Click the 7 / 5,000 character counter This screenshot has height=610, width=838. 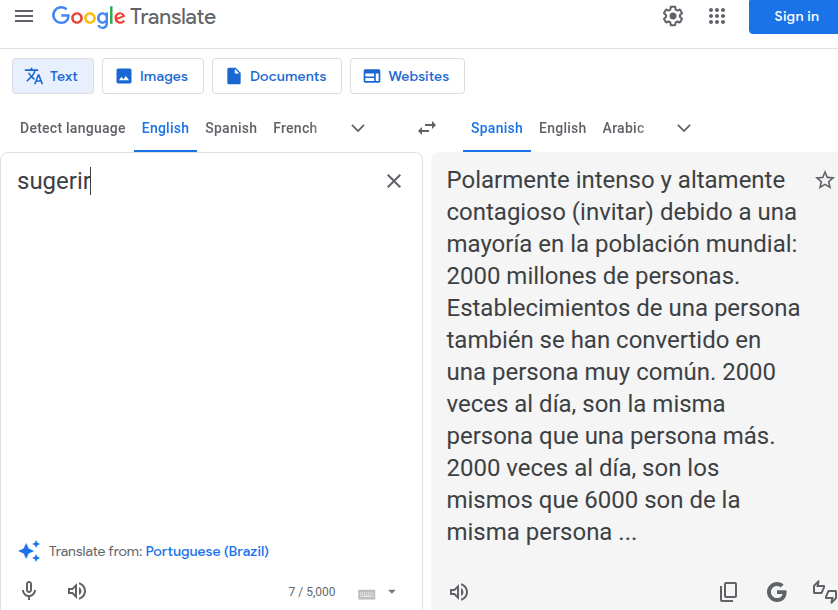pos(312,592)
